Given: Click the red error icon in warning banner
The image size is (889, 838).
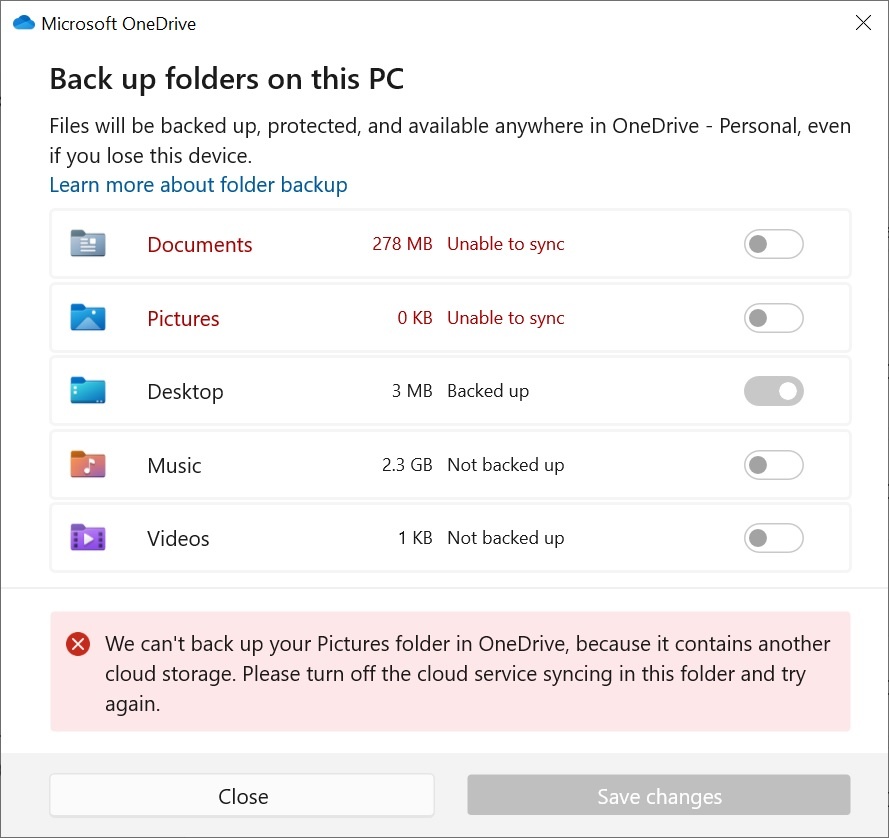Looking at the screenshot, I should point(78,645).
